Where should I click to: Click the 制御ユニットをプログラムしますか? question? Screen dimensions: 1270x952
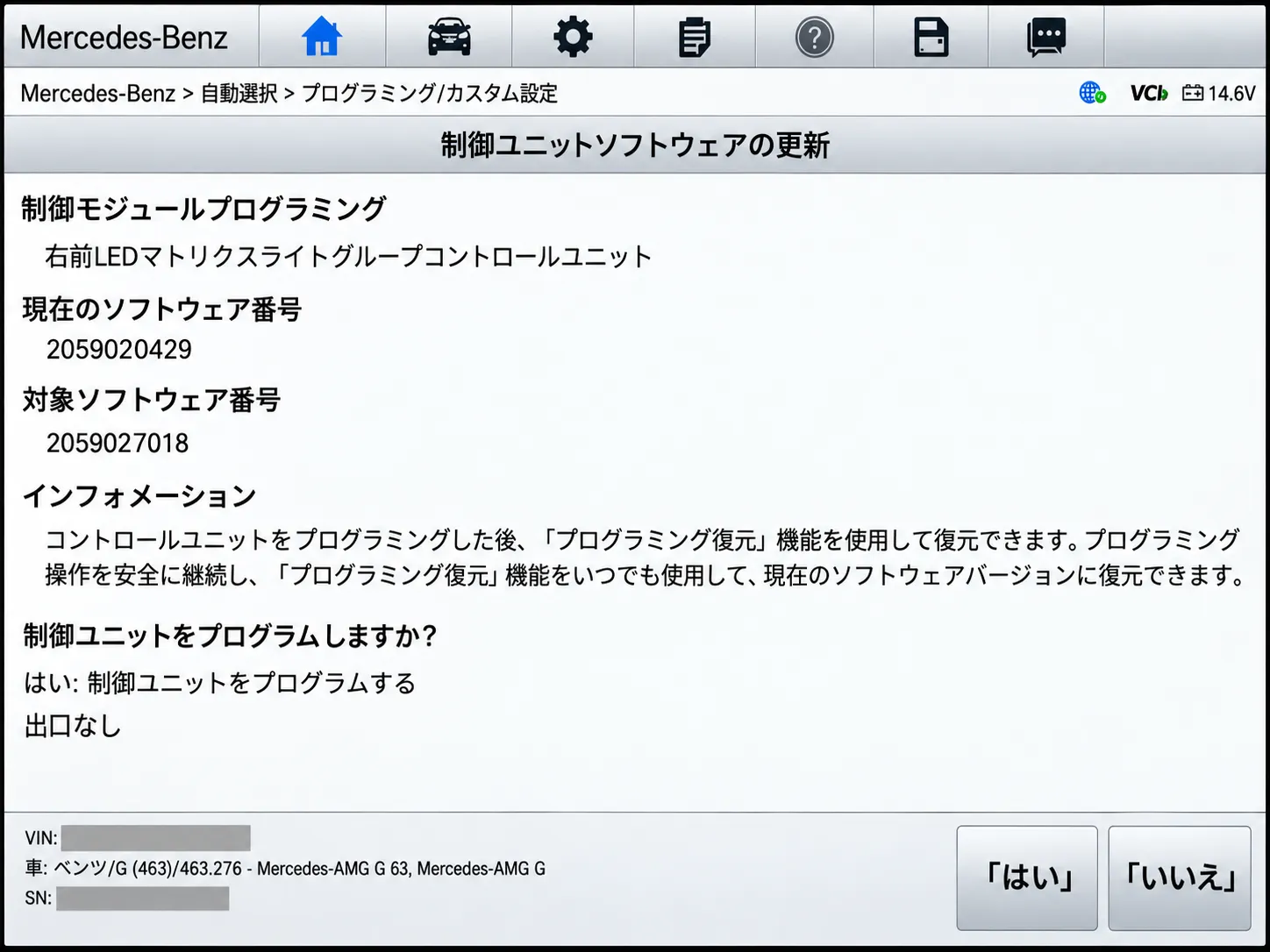click(x=230, y=636)
